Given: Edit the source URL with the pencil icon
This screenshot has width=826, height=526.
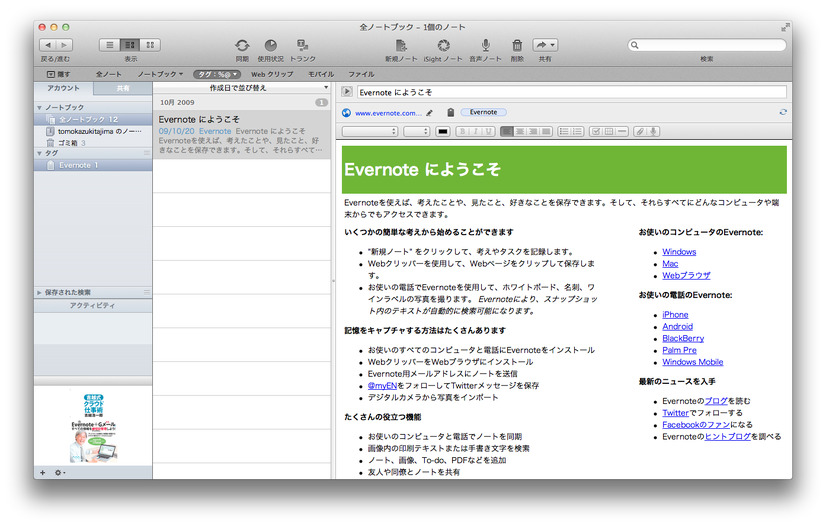Looking at the screenshot, I should [x=429, y=113].
